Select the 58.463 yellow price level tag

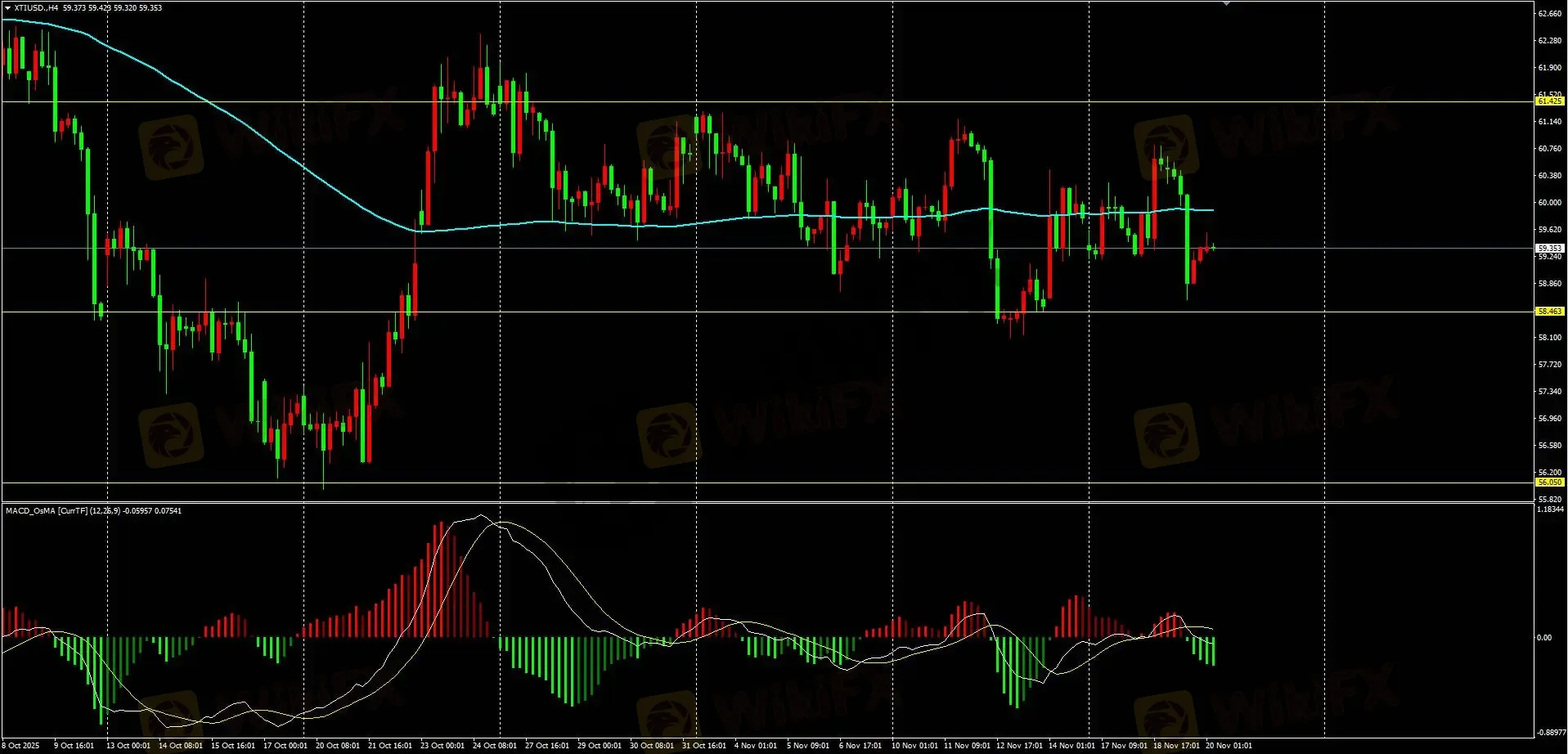pyautogui.click(x=1549, y=312)
